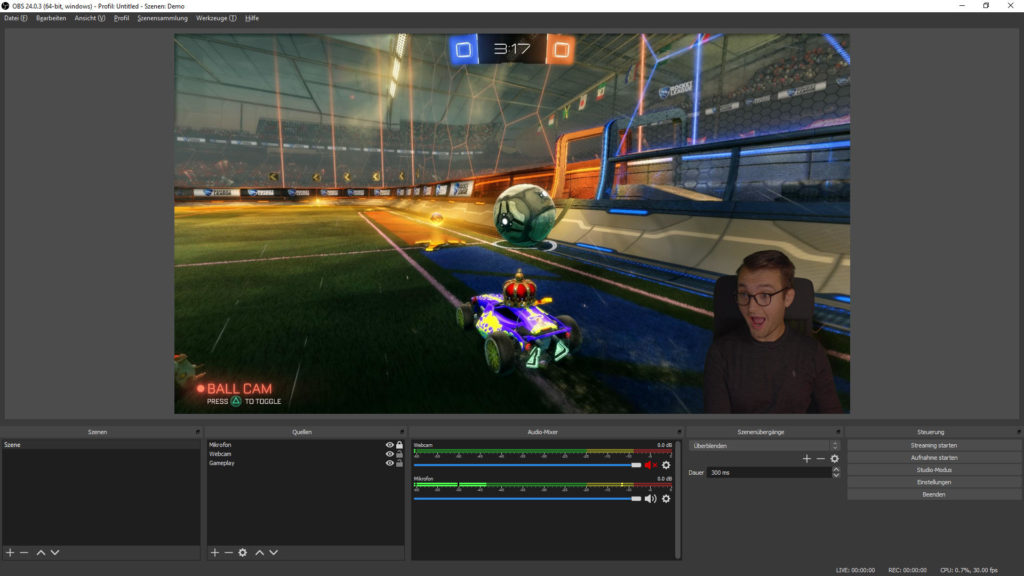
Task: Click the REC: 00:00:00 status text
Action: point(907,570)
